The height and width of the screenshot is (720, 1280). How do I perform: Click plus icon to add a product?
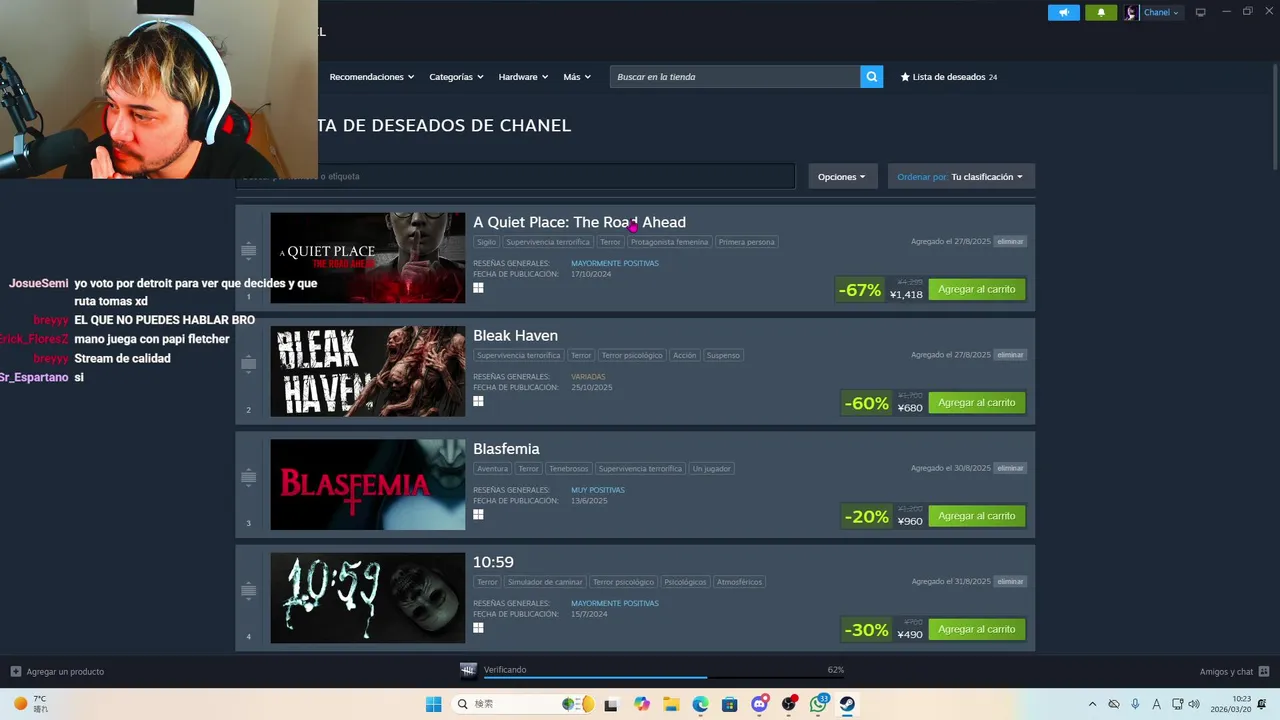(x=15, y=671)
